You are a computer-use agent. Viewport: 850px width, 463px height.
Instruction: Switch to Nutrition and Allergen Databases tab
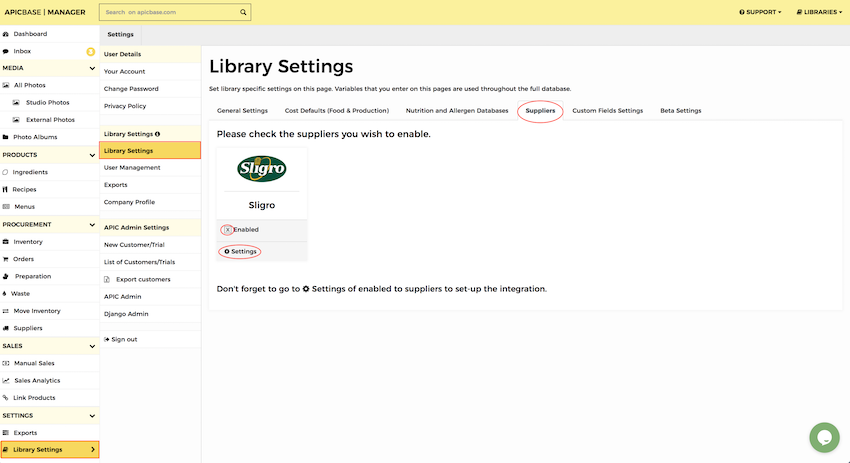[457, 111]
